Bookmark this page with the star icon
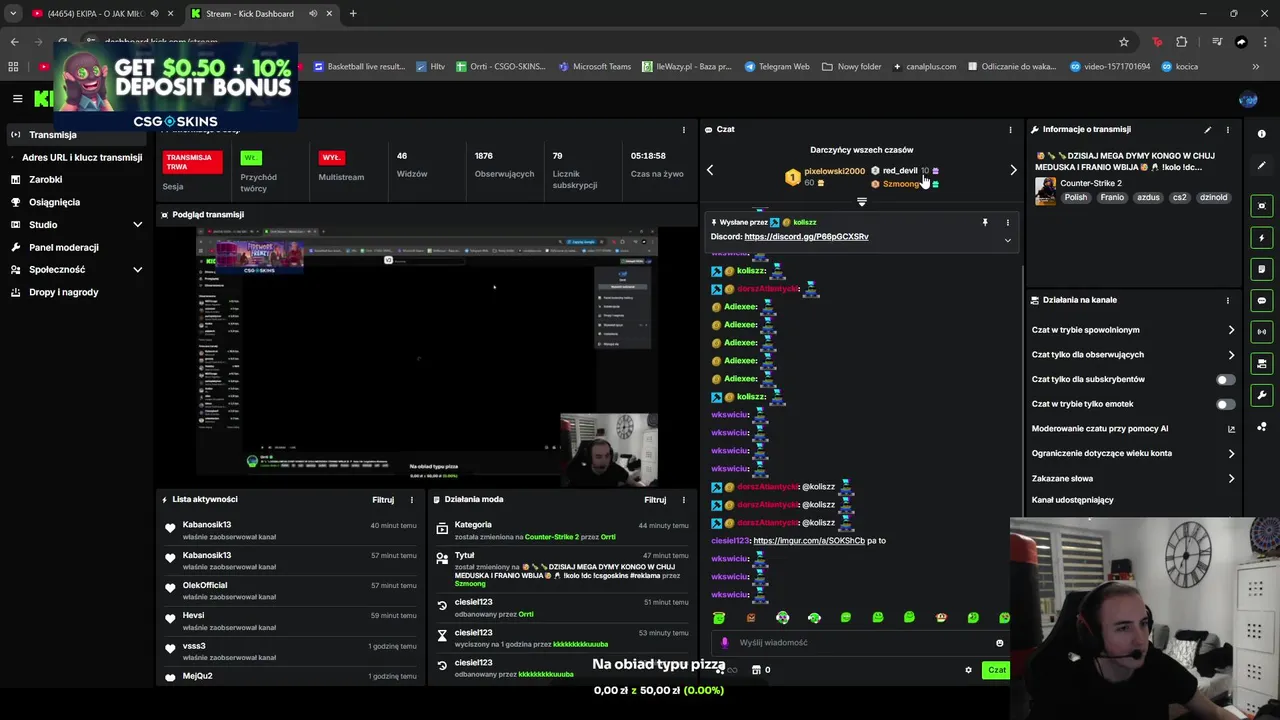Viewport: 1280px width, 720px height. click(1124, 42)
